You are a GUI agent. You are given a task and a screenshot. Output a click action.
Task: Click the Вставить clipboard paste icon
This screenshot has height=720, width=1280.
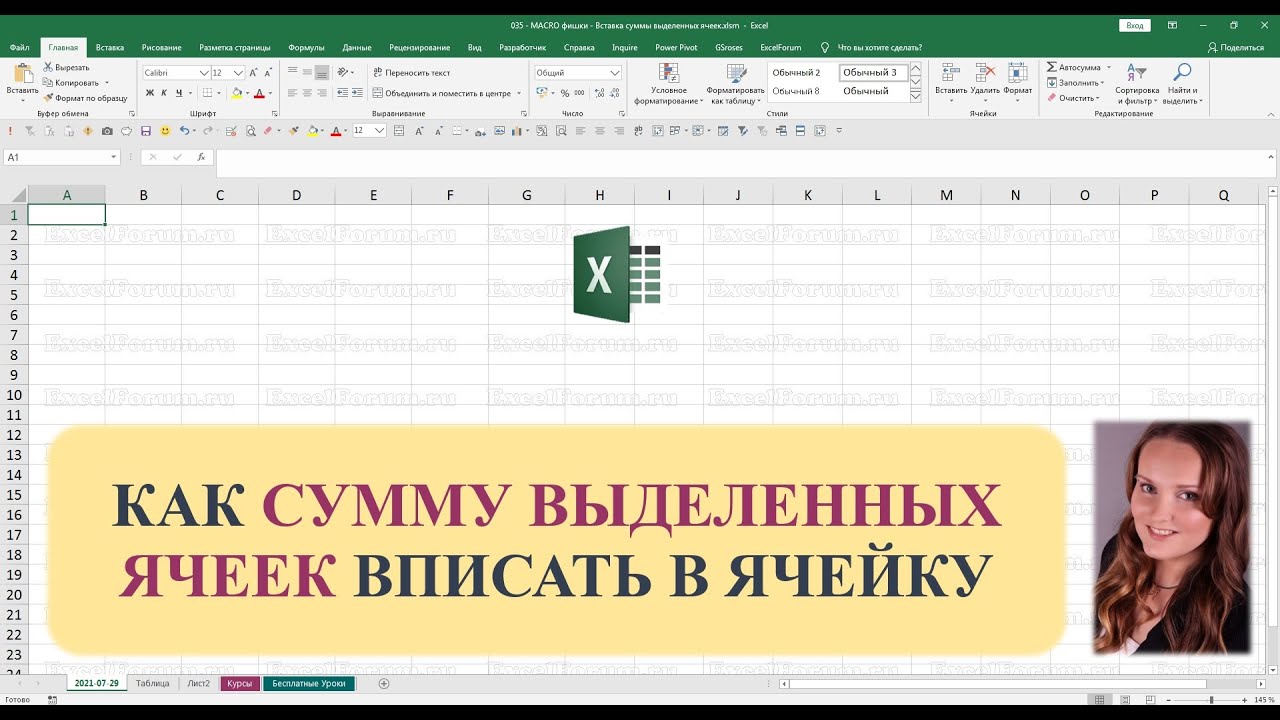click(22, 73)
